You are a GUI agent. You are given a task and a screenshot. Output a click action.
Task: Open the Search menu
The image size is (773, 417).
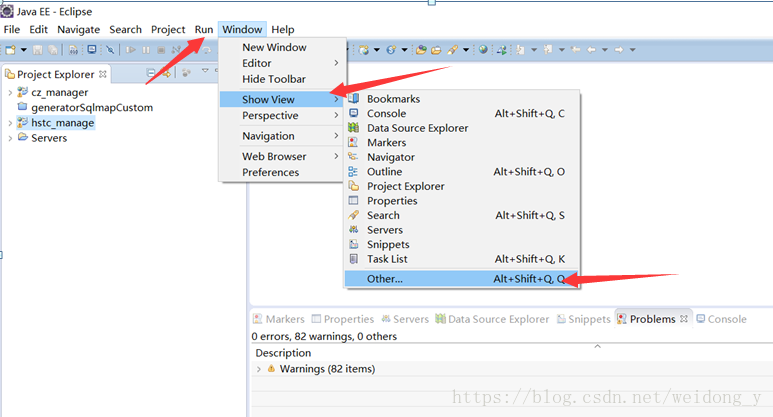pyautogui.click(x=125, y=30)
